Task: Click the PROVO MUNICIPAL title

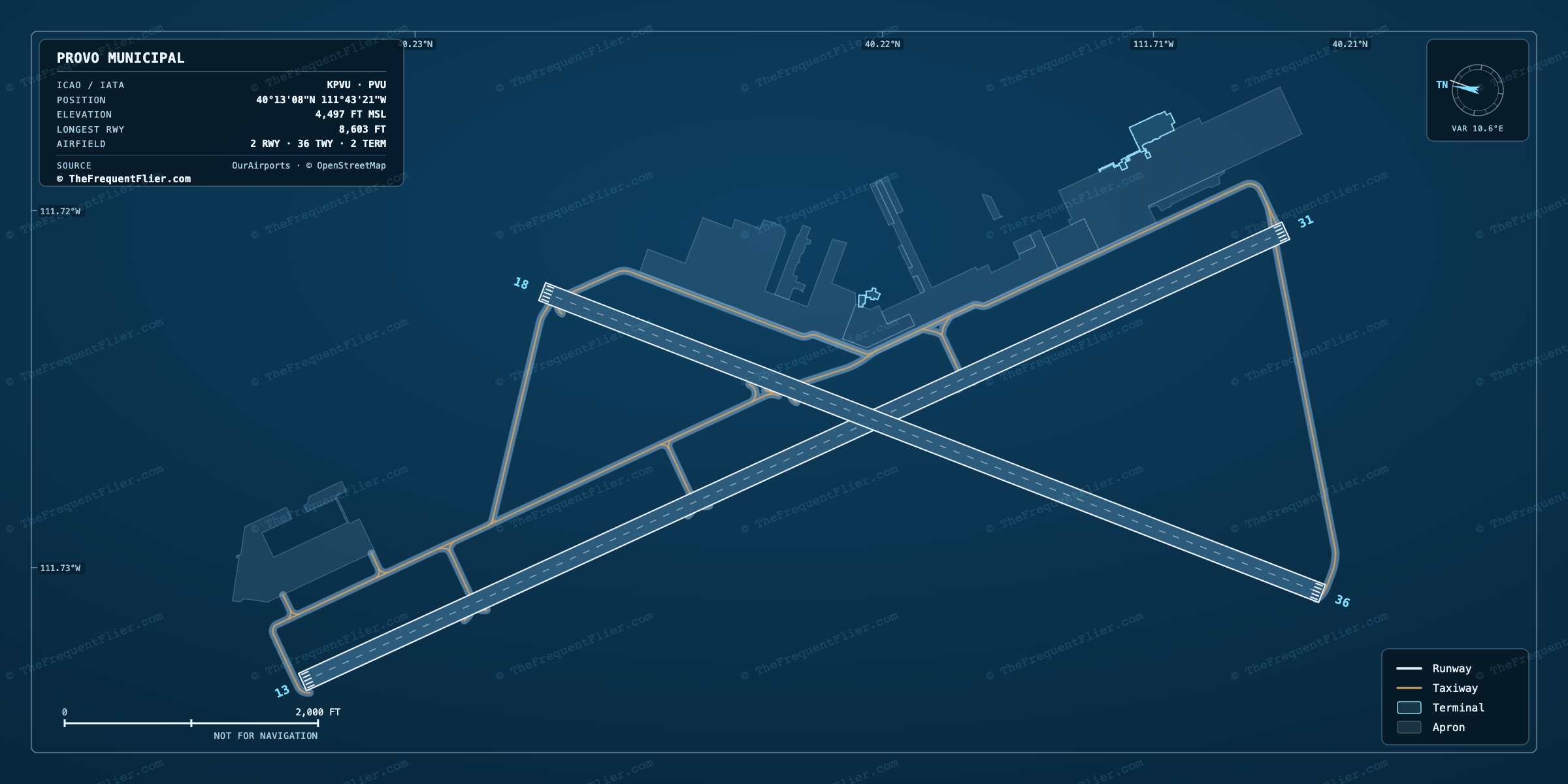Action: [121, 58]
